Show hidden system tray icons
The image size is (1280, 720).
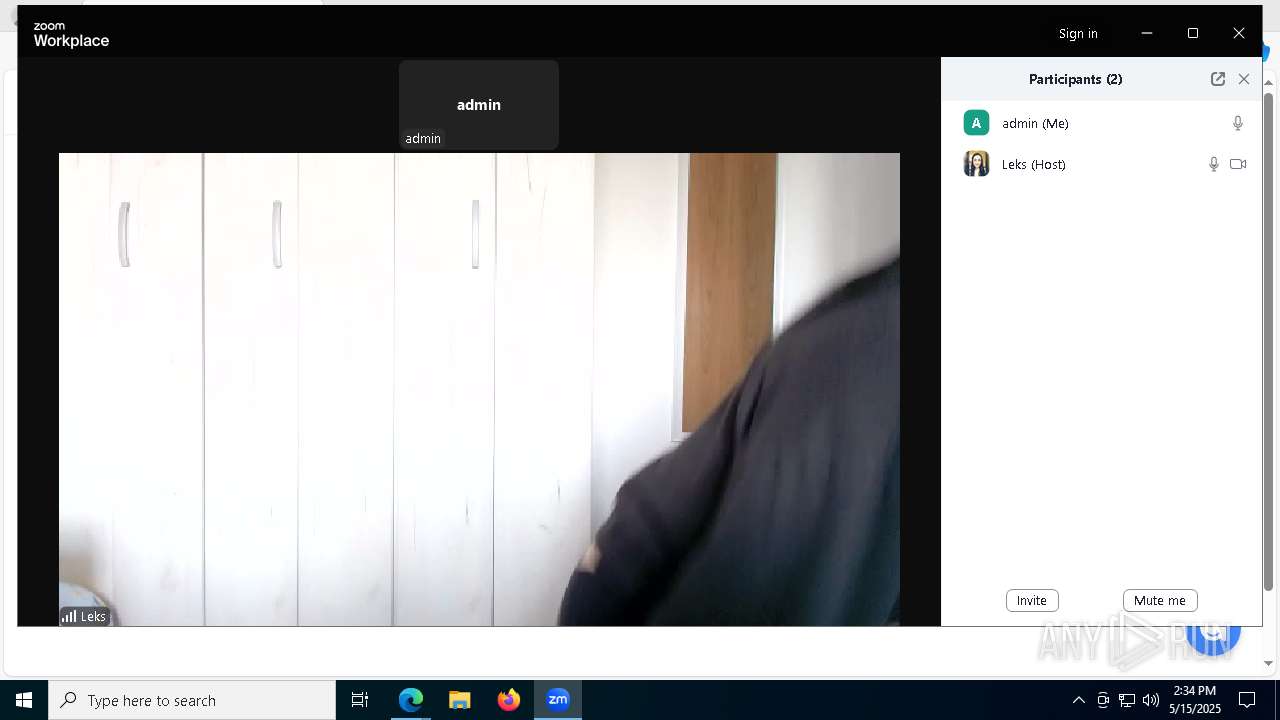(x=1078, y=700)
